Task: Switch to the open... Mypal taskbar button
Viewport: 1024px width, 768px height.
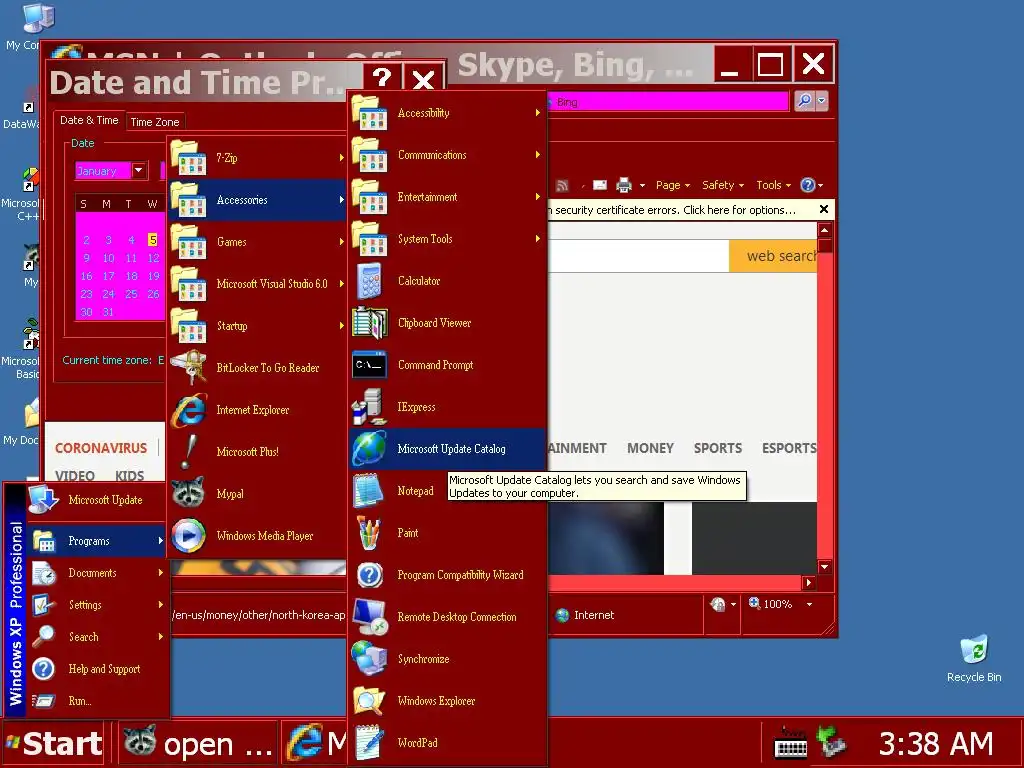Action: click(x=197, y=743)
